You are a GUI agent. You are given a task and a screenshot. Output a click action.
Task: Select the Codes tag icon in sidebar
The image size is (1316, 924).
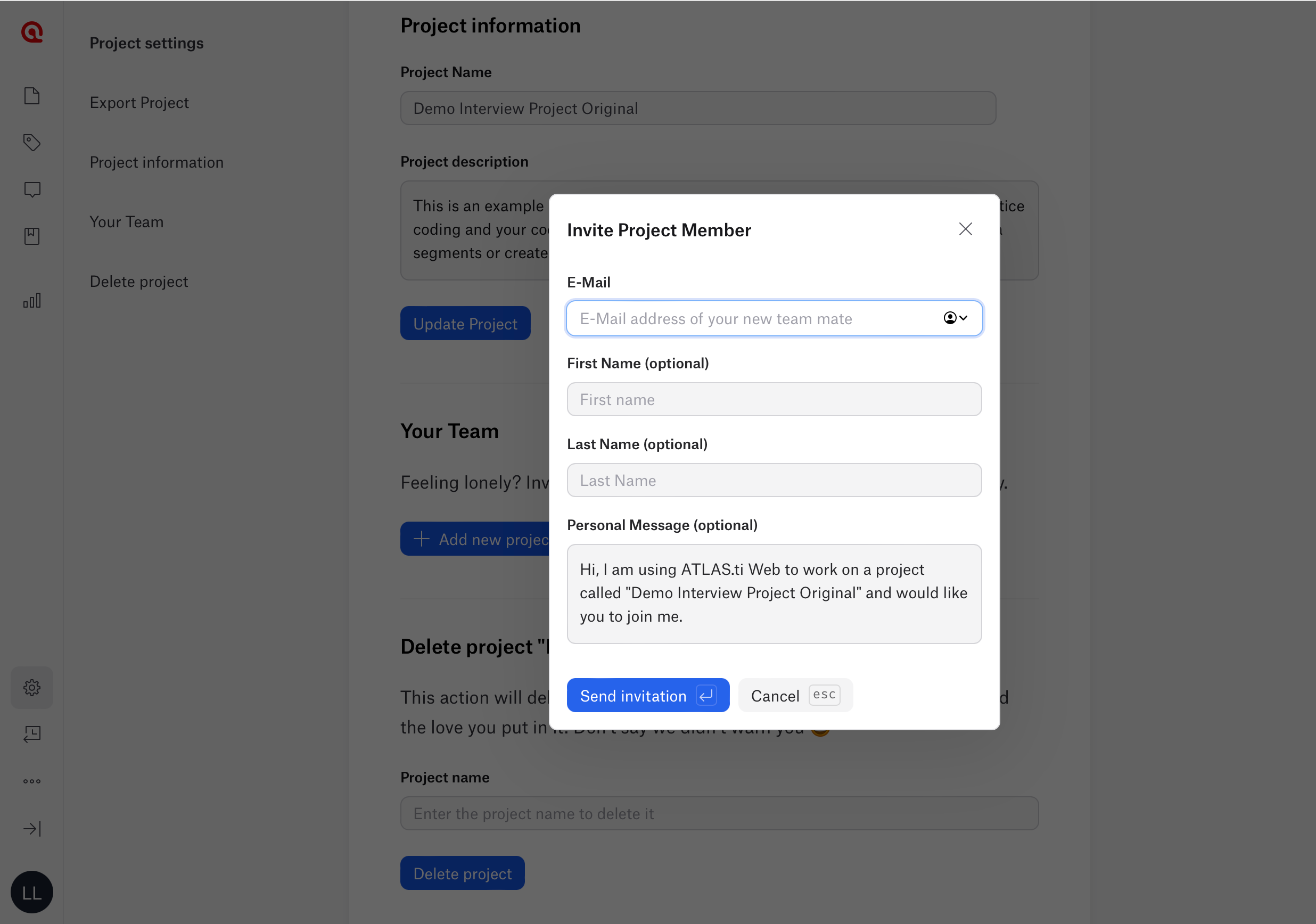click(31, 142)
